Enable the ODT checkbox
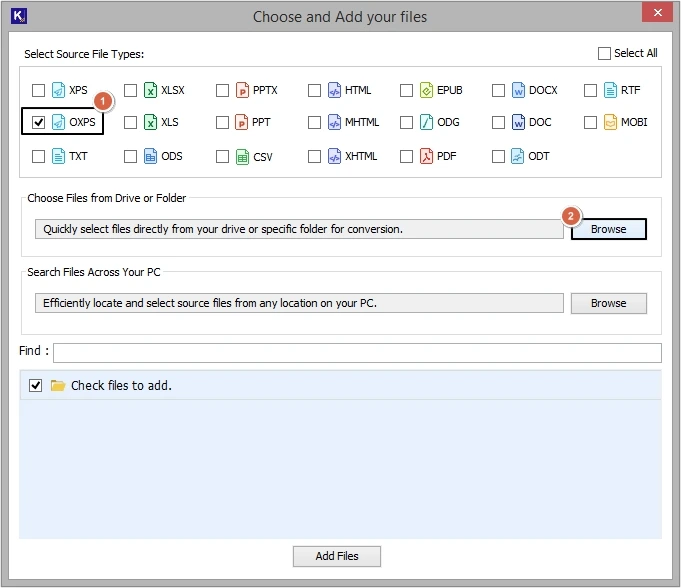Screen dimensions: 681x588 pos(499,156)
